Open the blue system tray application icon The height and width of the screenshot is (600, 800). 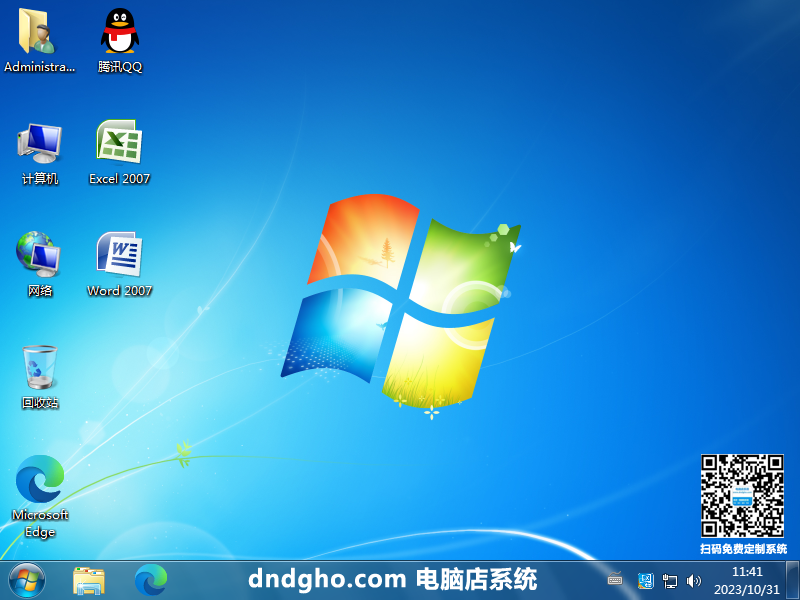[x=645, y=581]
